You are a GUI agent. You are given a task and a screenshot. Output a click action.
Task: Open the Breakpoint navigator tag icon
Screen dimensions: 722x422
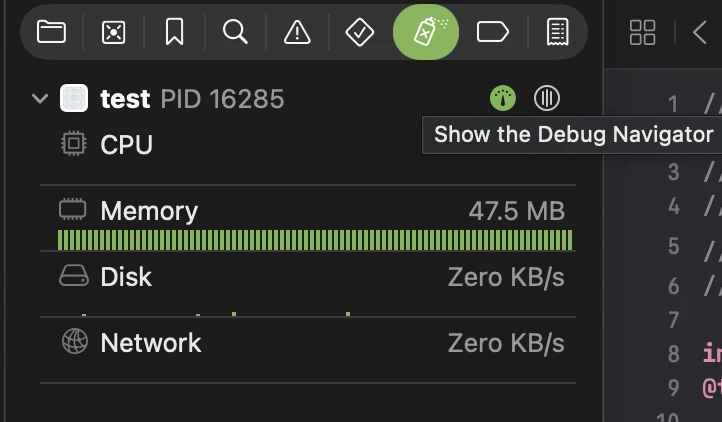tap(493, 32)
